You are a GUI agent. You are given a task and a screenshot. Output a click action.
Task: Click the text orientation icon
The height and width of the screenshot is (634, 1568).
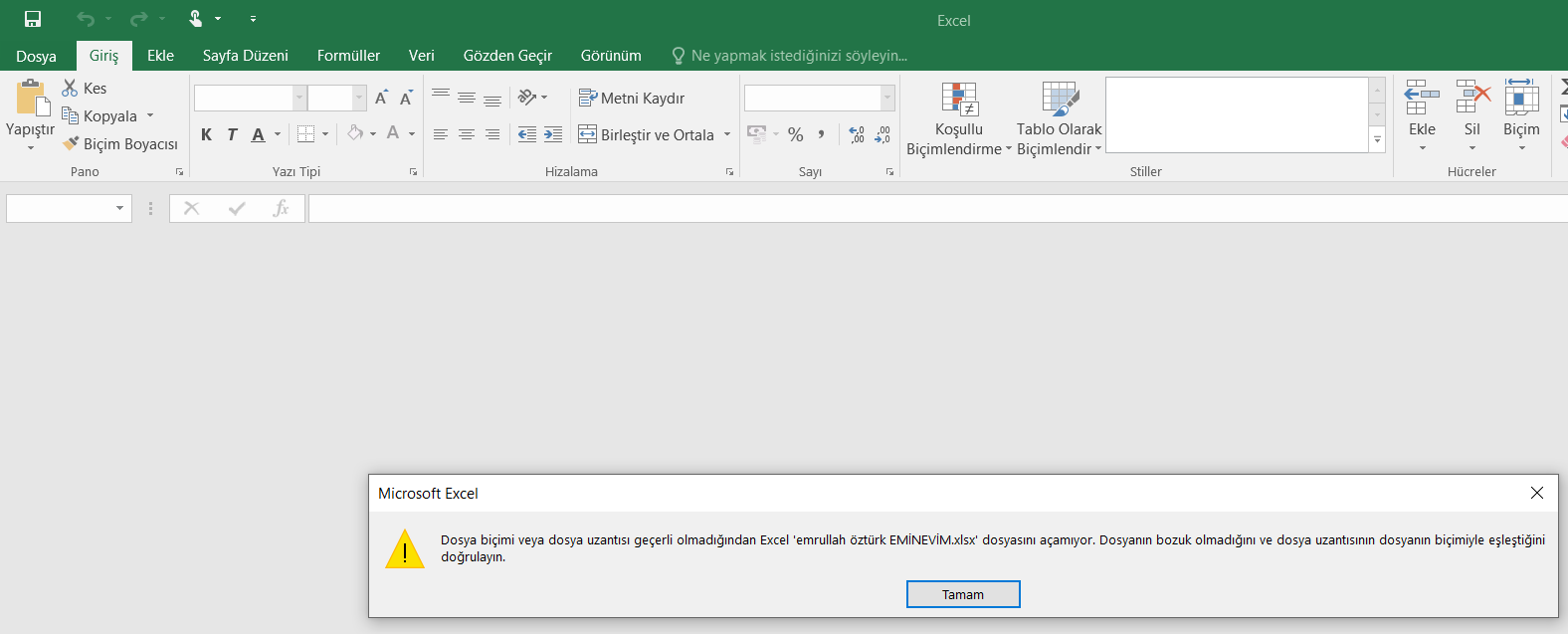(527, 98)
